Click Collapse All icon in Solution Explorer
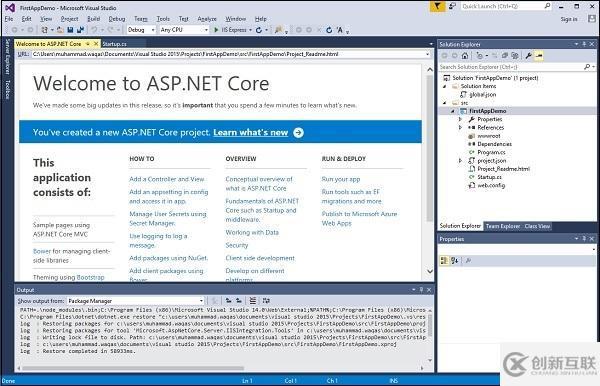The height and width of the screenshot is (386, 600). [x=505, y=56]
